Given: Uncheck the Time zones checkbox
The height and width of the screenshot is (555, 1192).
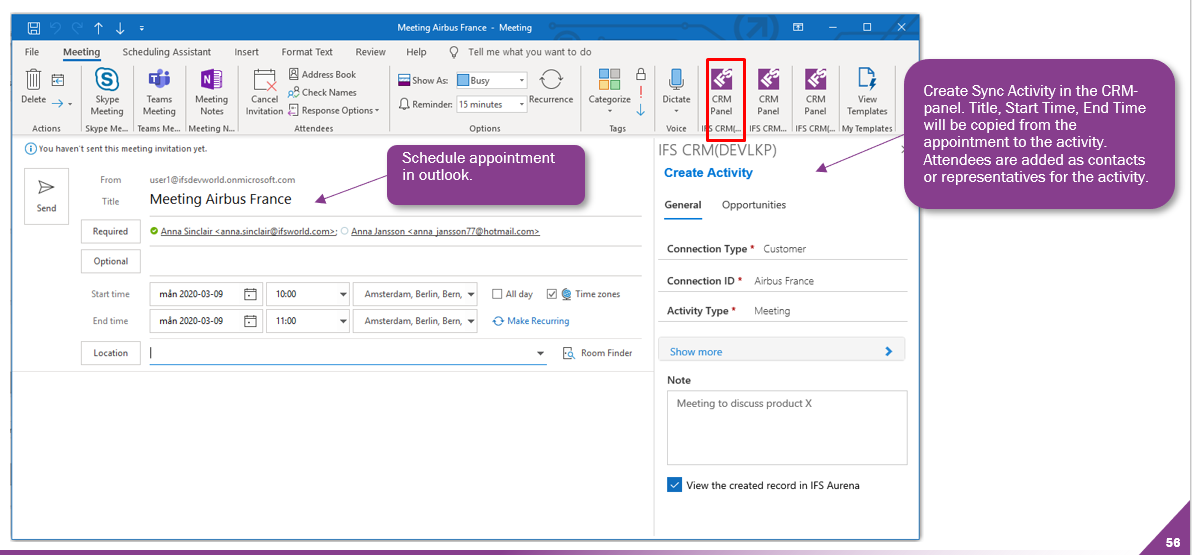Looking at the screenshot, I should (x=552, y=294).
